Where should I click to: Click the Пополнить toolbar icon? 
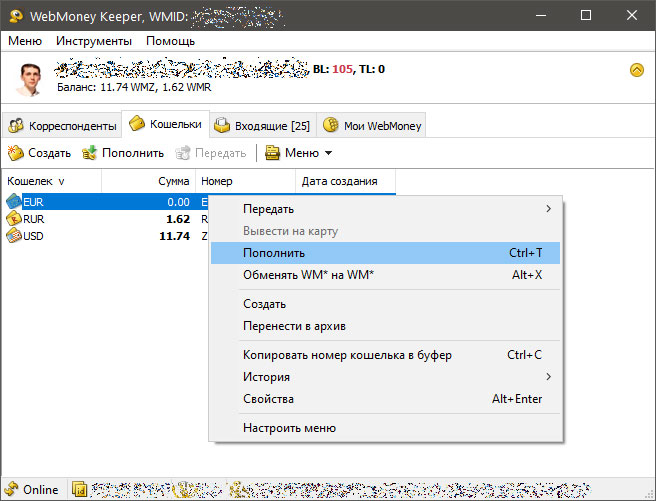pyautogui.click(x=89, y=153)
